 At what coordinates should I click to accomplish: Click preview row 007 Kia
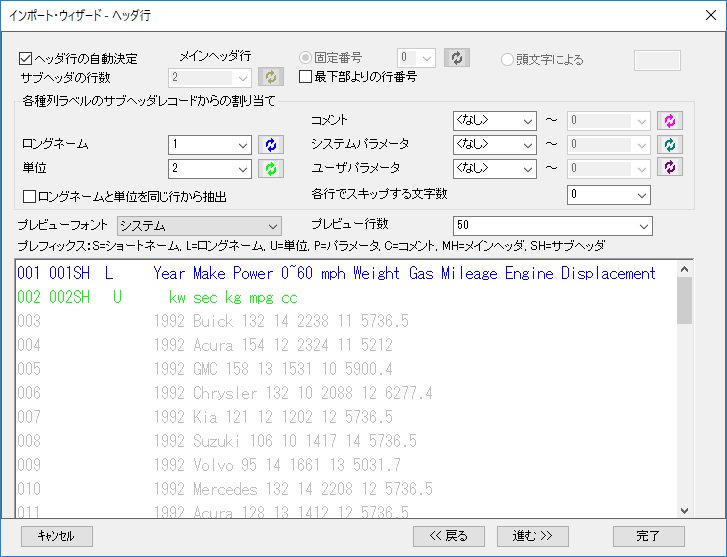[x=205, y=417]
